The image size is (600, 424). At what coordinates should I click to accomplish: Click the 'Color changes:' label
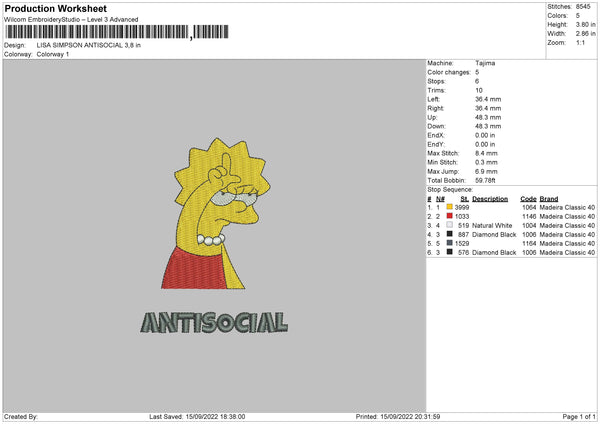tap(449, 72)
